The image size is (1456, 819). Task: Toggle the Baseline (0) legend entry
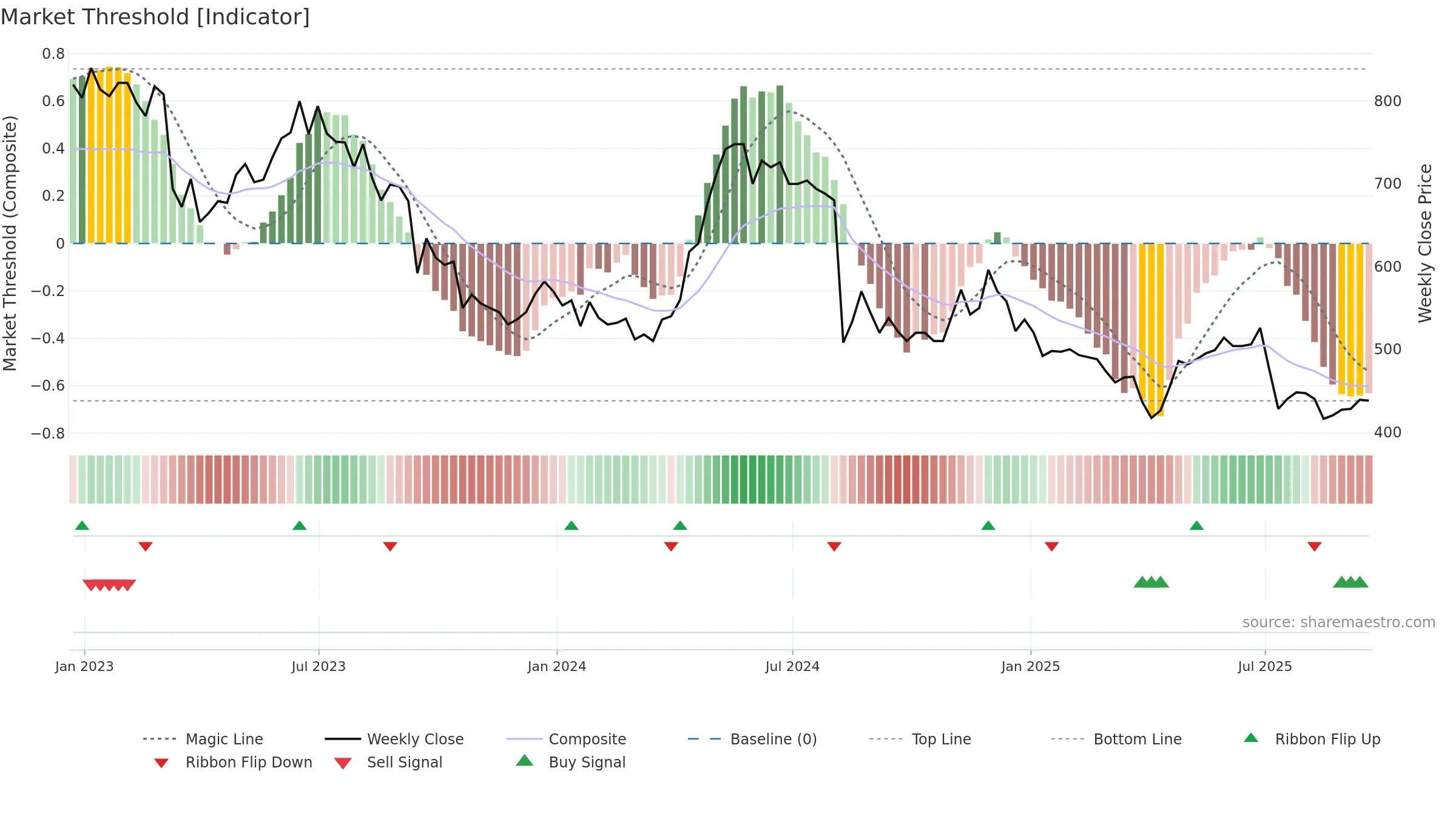(752, 739)
